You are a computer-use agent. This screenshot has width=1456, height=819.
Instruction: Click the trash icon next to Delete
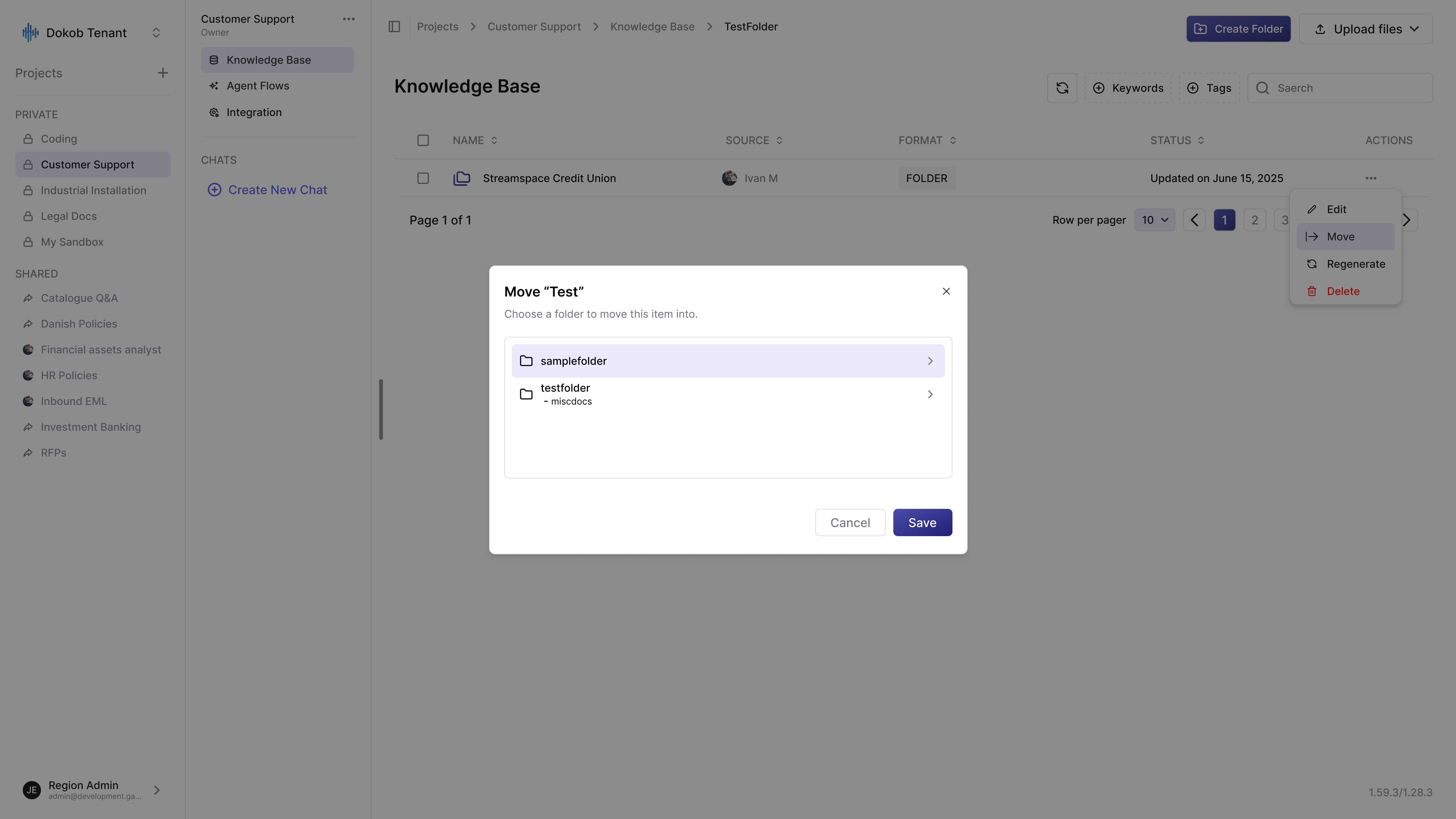pyautogui.click(x=1312, y=291)
